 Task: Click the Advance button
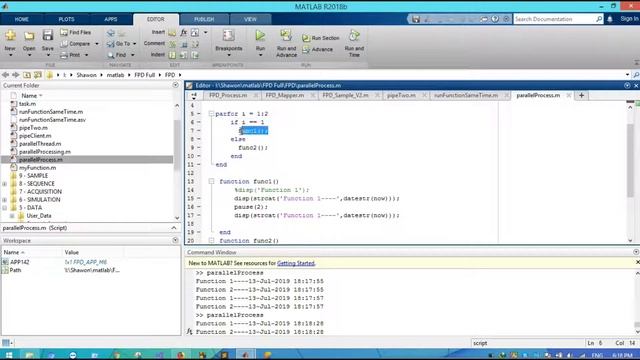click(318, 49)
